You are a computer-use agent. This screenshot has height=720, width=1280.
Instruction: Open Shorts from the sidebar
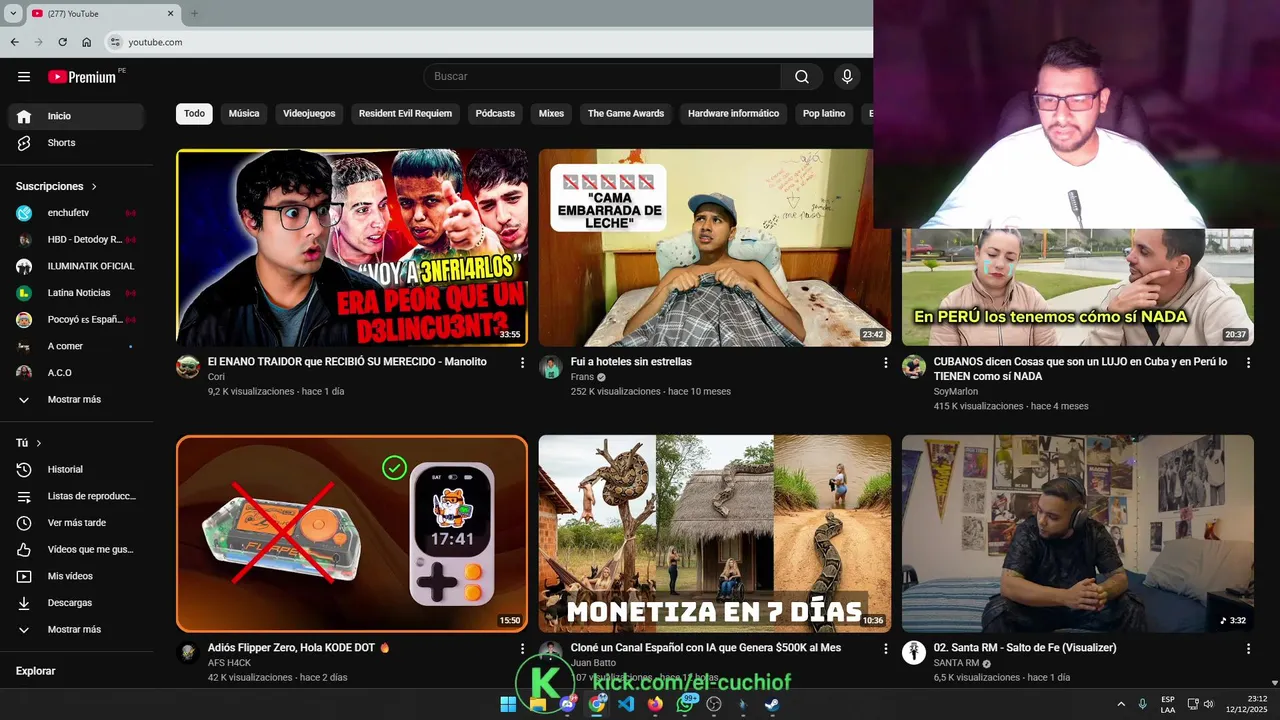[76, 143]
